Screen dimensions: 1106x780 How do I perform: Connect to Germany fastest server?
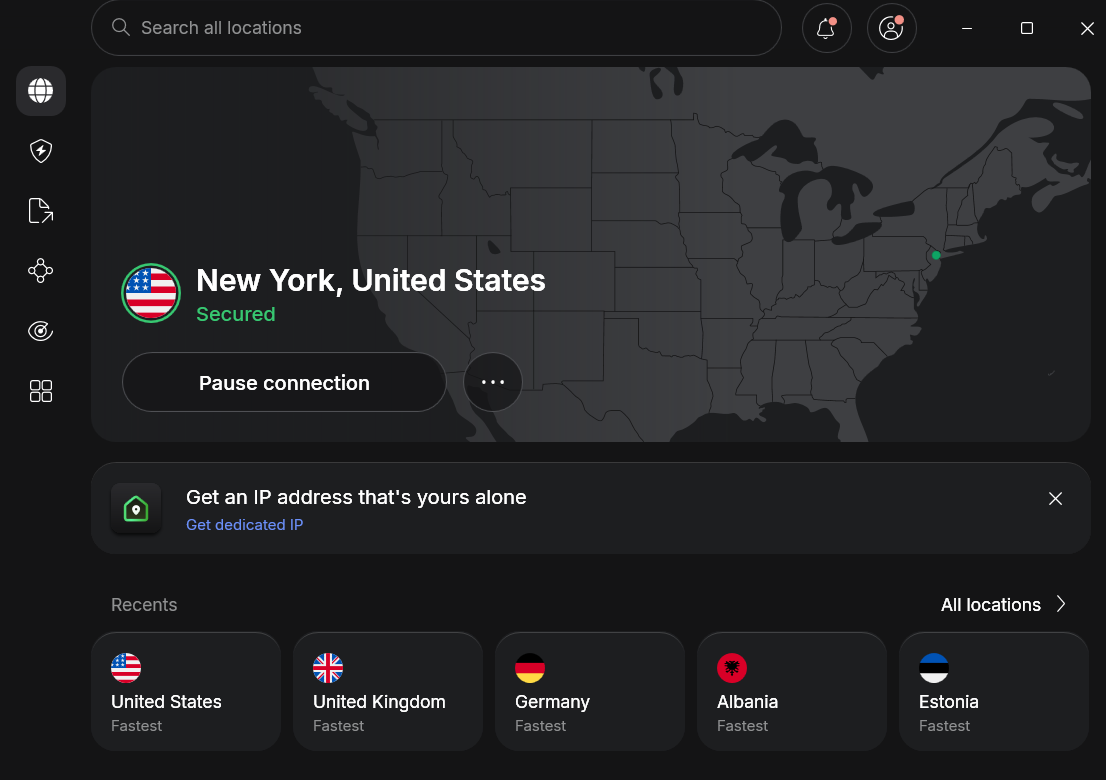(x=589, y=691)
